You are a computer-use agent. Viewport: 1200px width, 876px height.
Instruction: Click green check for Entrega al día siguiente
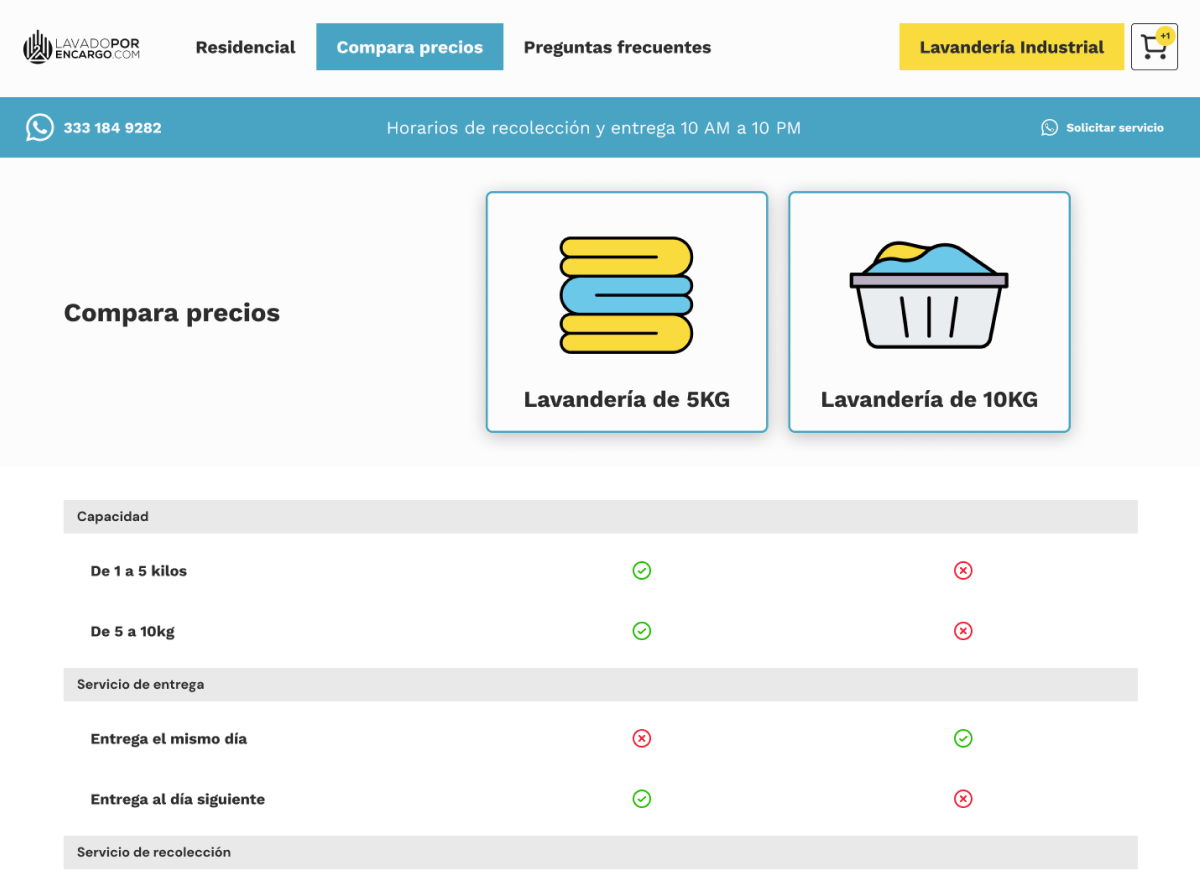click(642, 799)
